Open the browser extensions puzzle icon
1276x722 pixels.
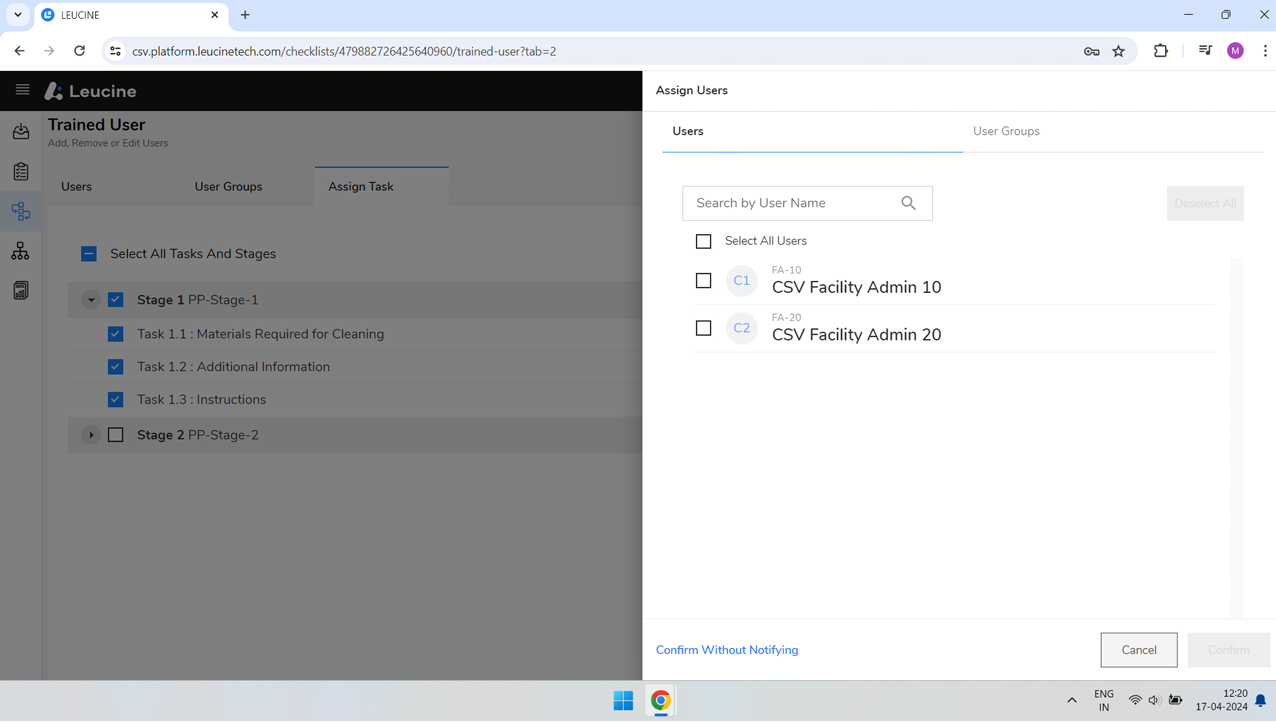pos(1161,51)
